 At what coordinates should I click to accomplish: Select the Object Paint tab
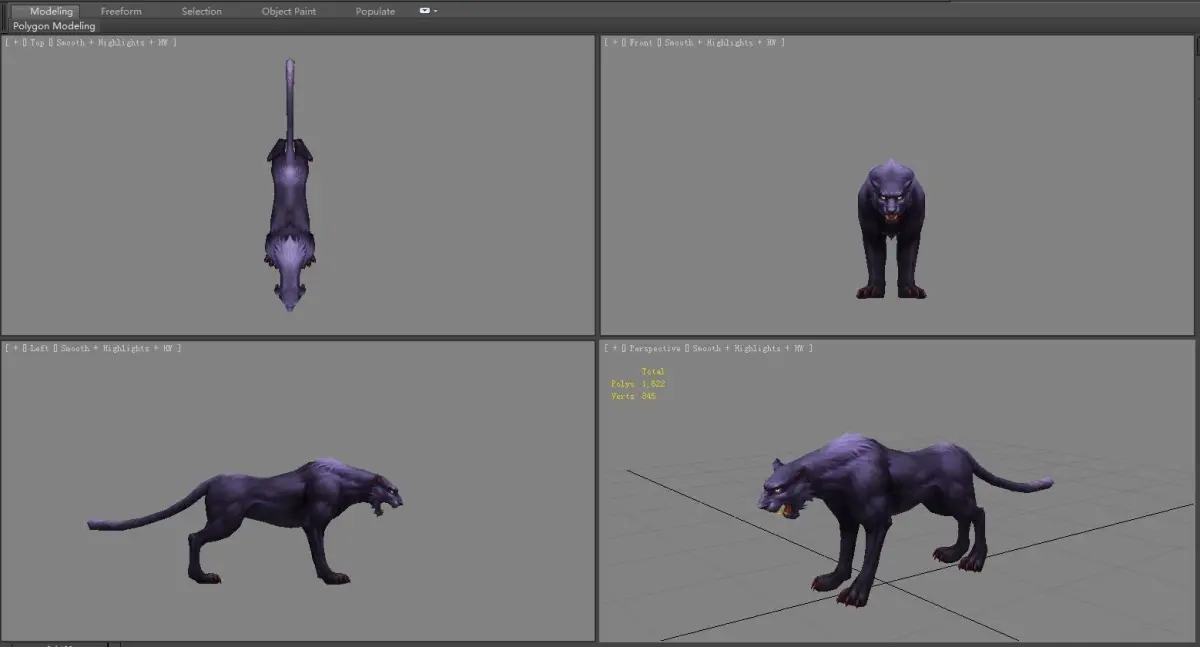(288, 11)
